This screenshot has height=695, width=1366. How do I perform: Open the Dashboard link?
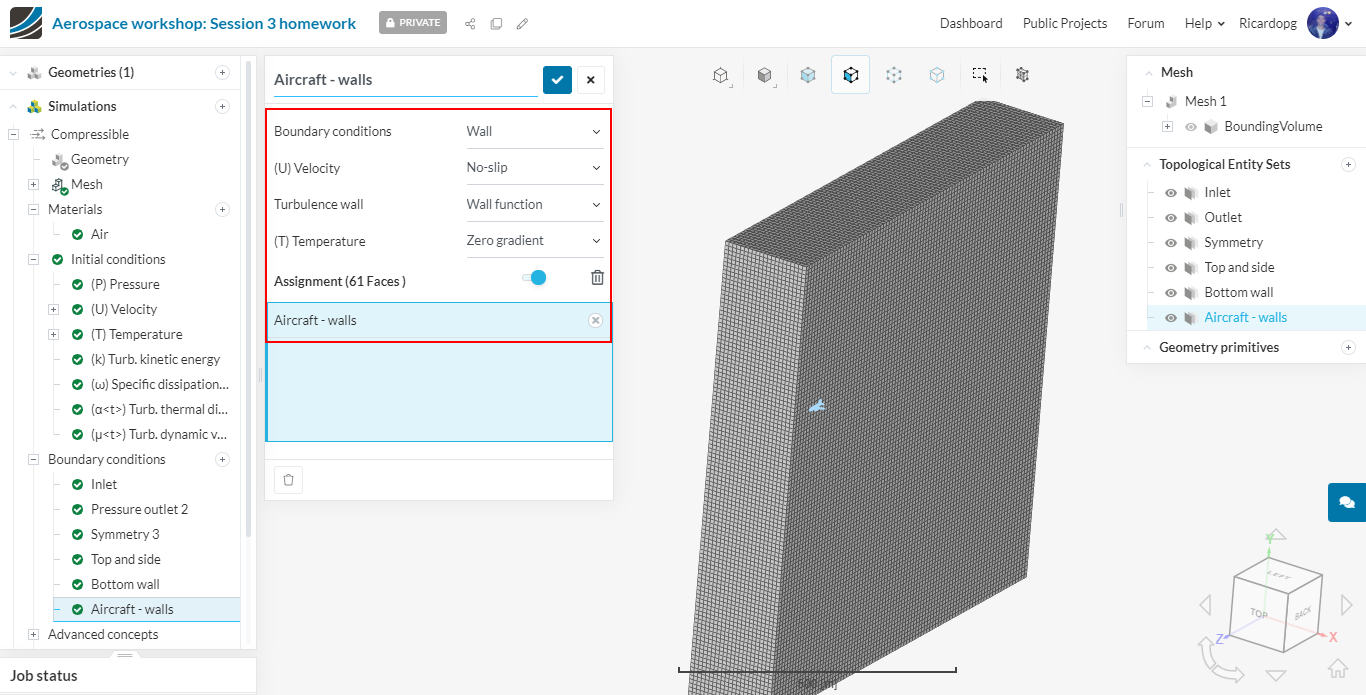970,23
